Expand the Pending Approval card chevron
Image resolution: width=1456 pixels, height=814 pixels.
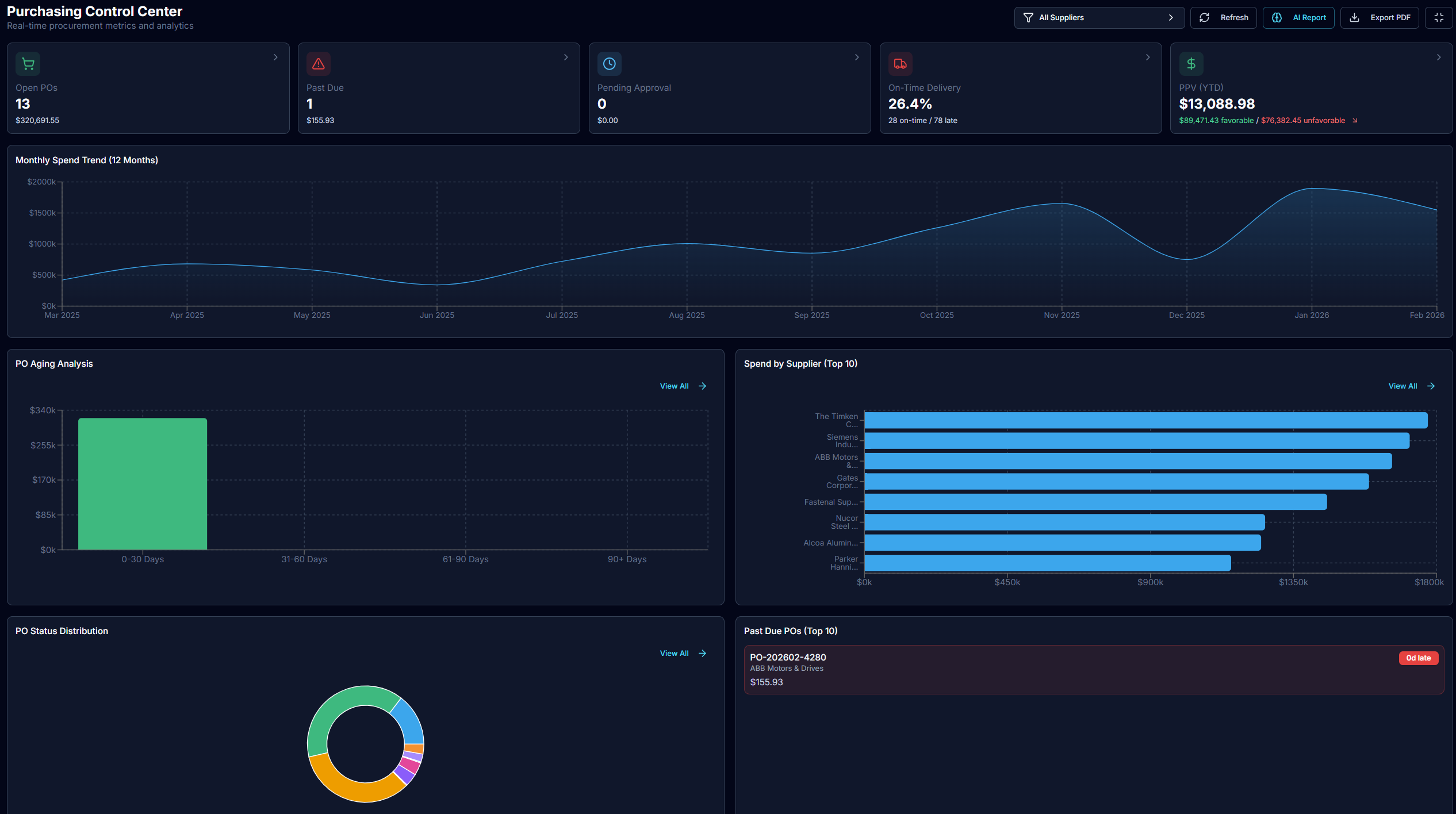857,57
